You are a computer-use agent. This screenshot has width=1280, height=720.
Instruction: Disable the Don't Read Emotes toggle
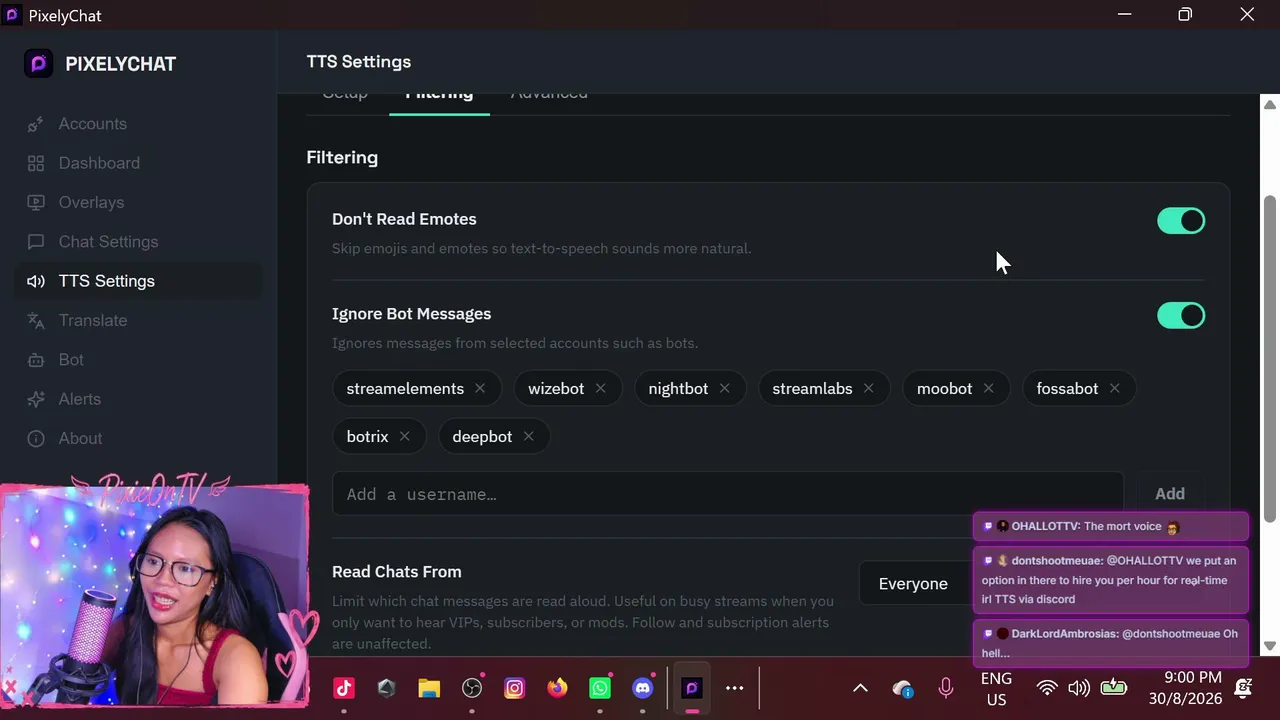click(1181, 221)
